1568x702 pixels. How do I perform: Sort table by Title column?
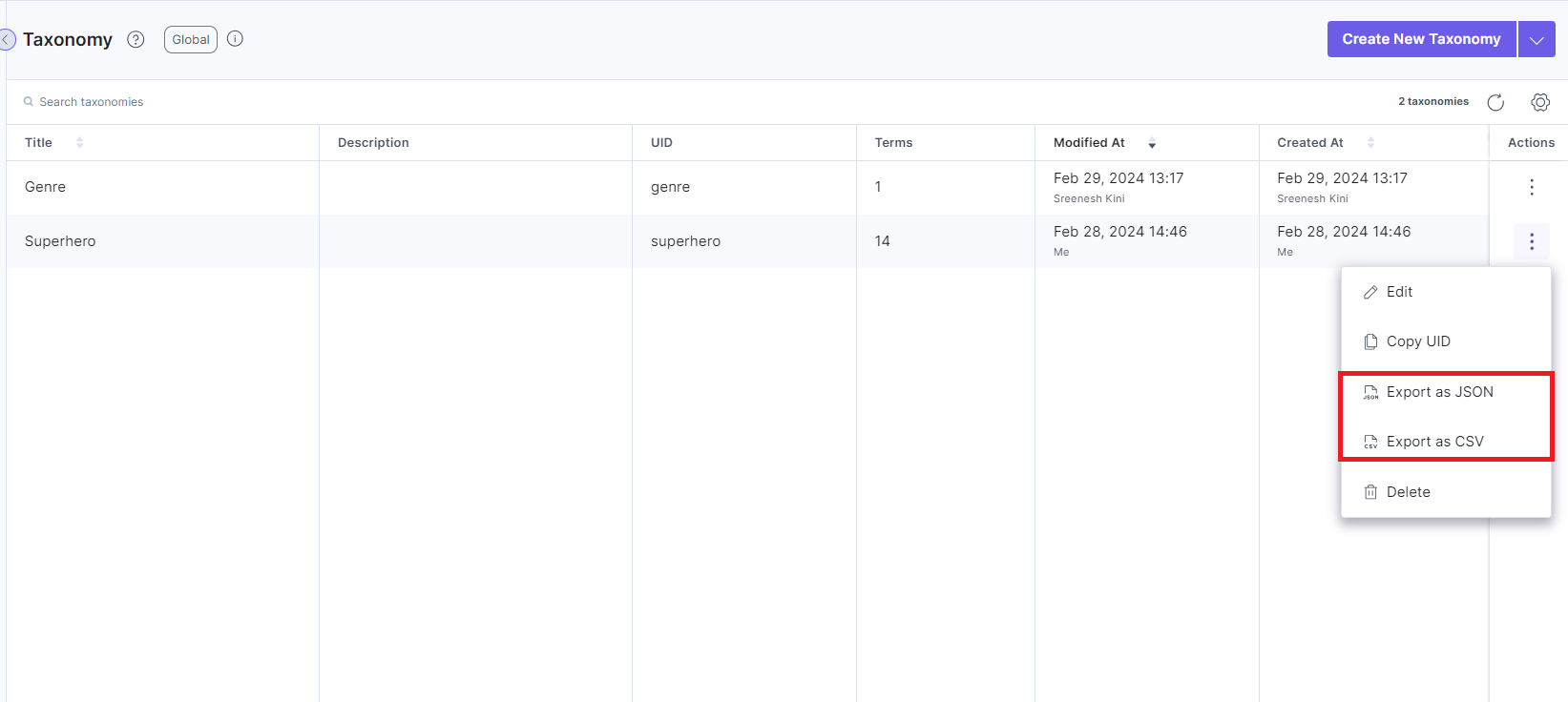tap(79, 142)
